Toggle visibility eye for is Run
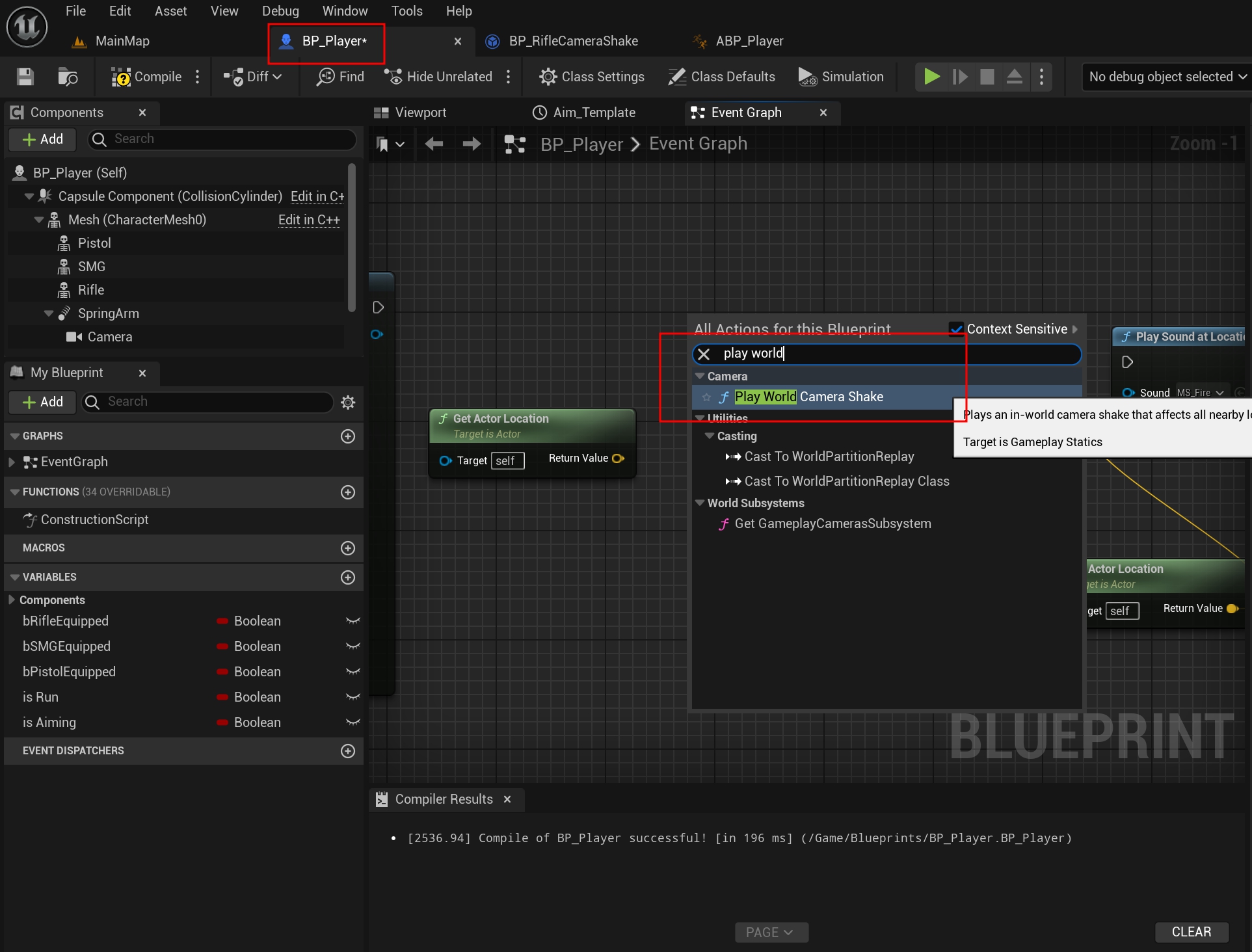 tap(353, 697)
